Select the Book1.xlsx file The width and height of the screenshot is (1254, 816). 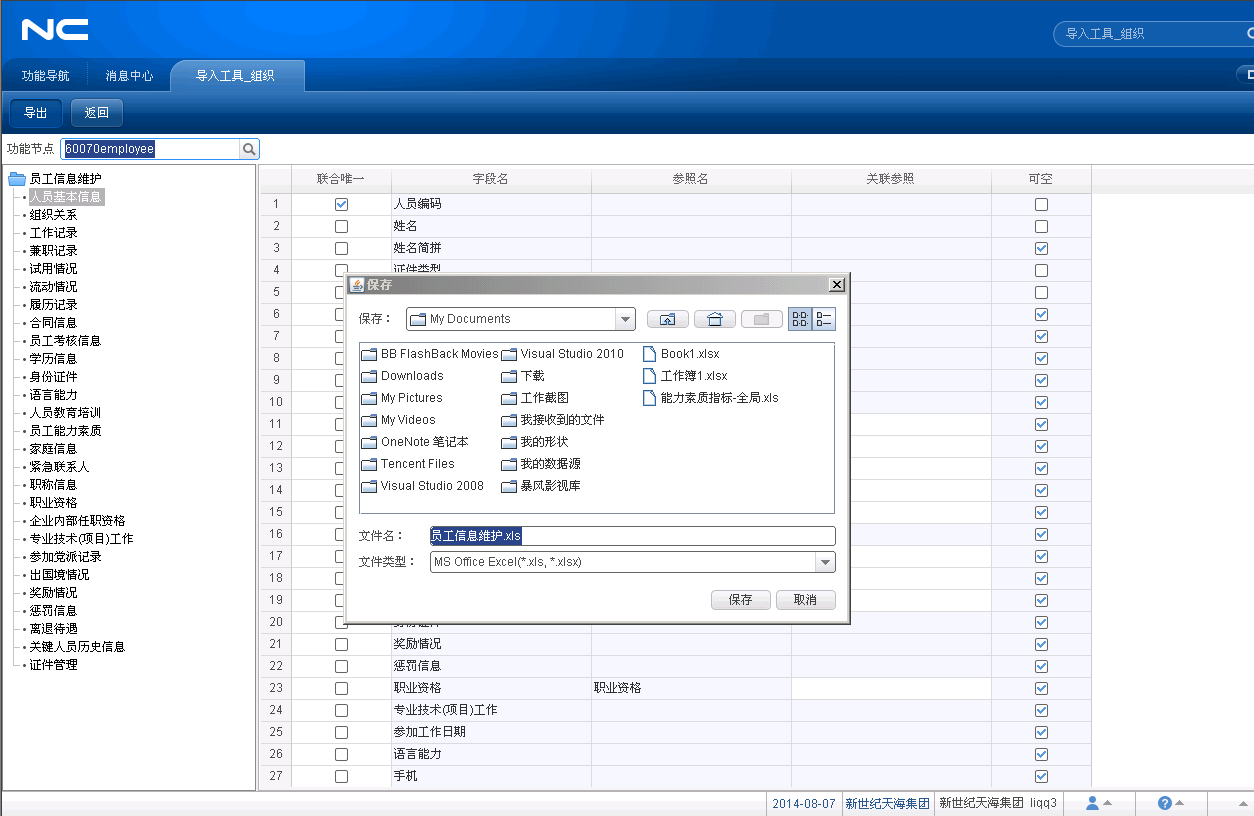[x=689, y=354]
